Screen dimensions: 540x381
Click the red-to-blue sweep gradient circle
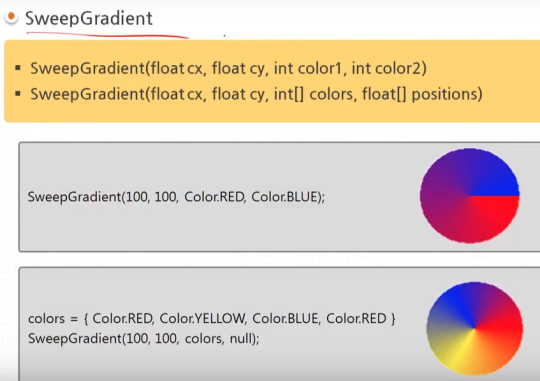click(469, 196)
